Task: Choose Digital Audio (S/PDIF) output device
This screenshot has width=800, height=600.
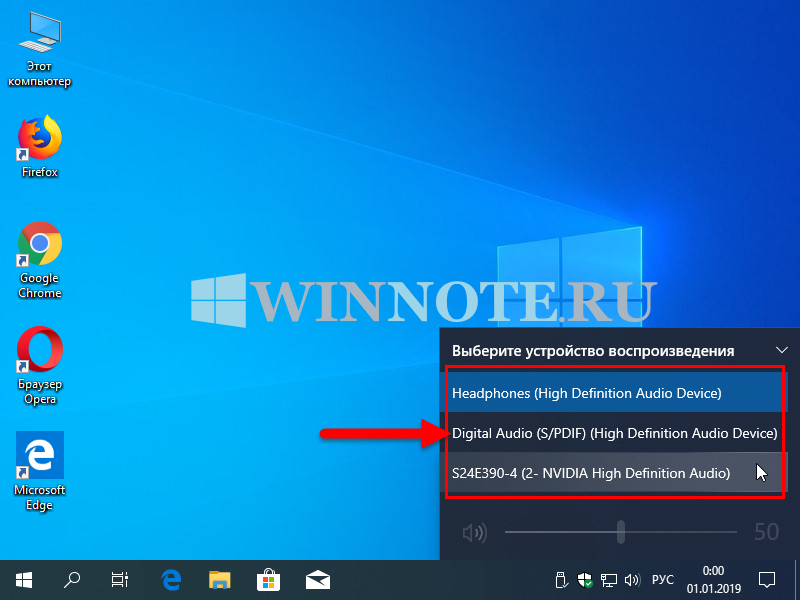Action: tap(613, 433)
